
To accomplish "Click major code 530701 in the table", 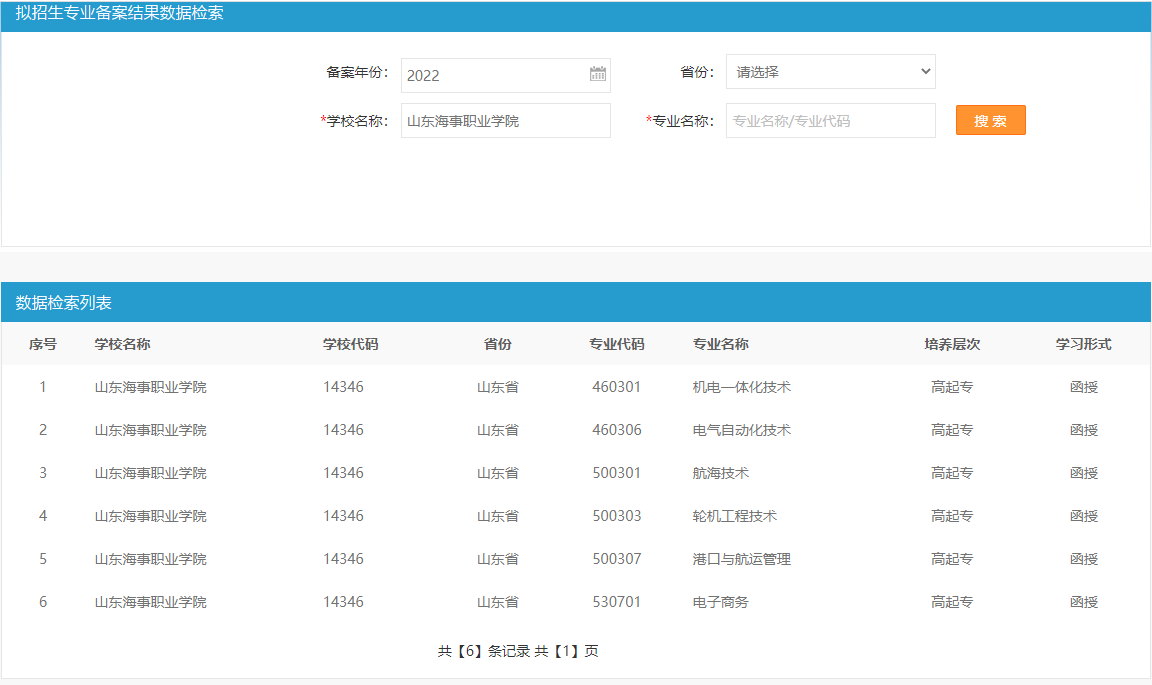I will pos(617,602).
